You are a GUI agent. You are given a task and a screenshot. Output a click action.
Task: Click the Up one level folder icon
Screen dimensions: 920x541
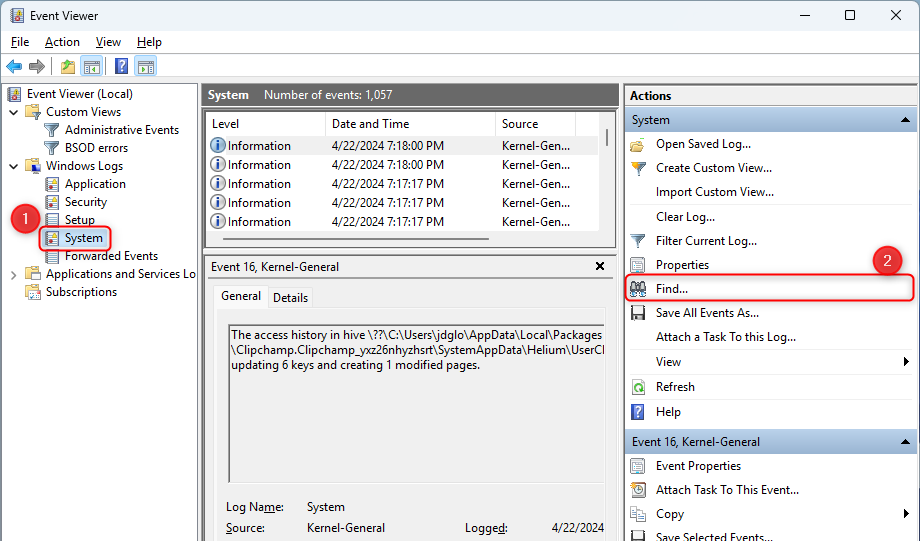click(68, 66)
